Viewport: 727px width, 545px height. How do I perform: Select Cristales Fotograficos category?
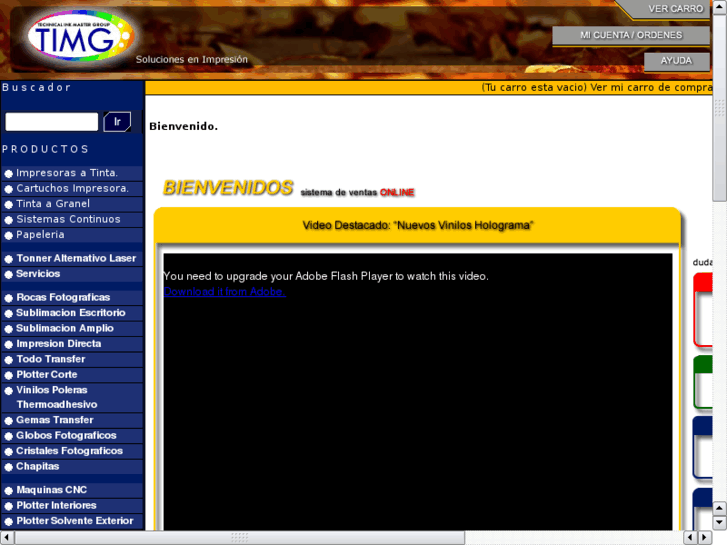click(x=70, y=451)
